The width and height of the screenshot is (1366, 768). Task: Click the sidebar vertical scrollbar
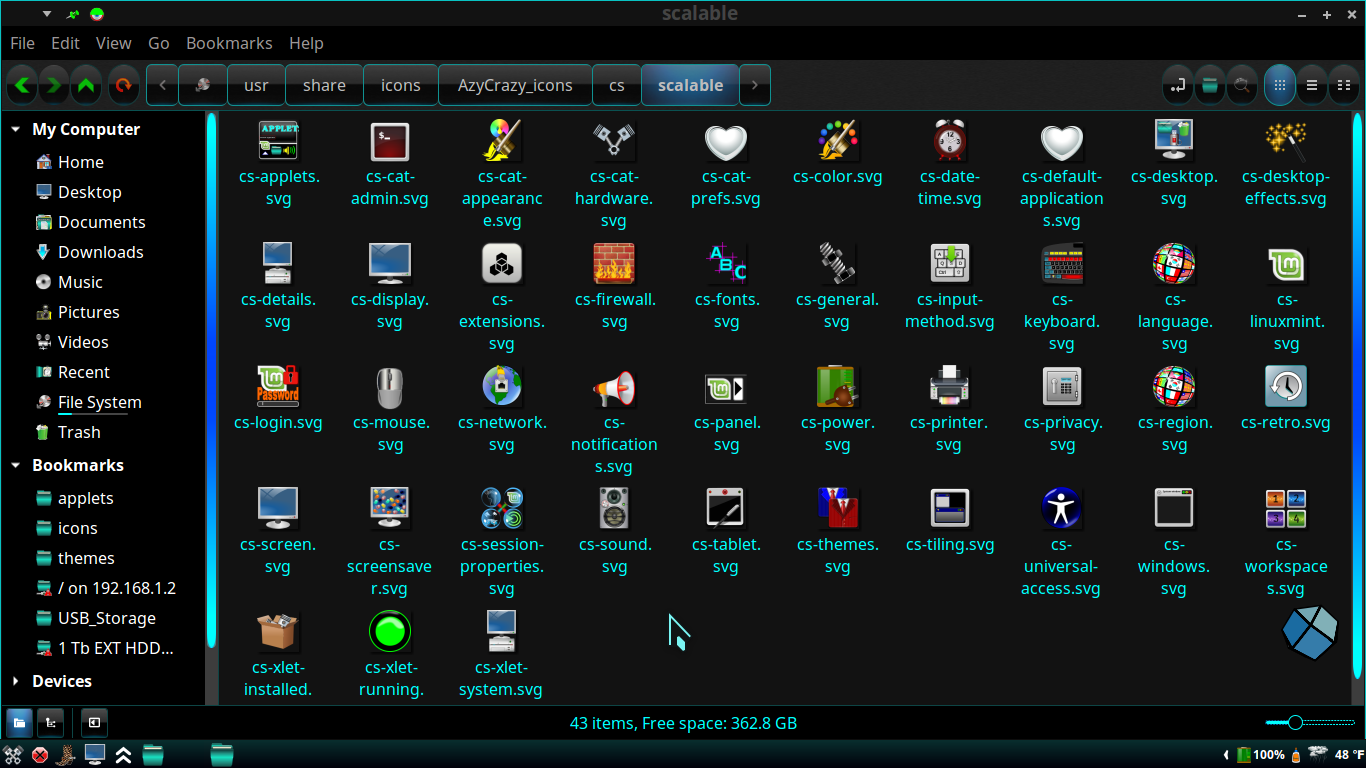point(211,380)
